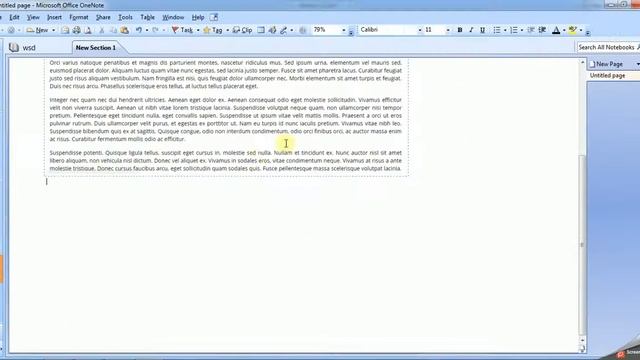Image resolution: width=640 pixels, height=360 pixels.
Task: Open the Undo history dropdown
Action: pos(147,30)
